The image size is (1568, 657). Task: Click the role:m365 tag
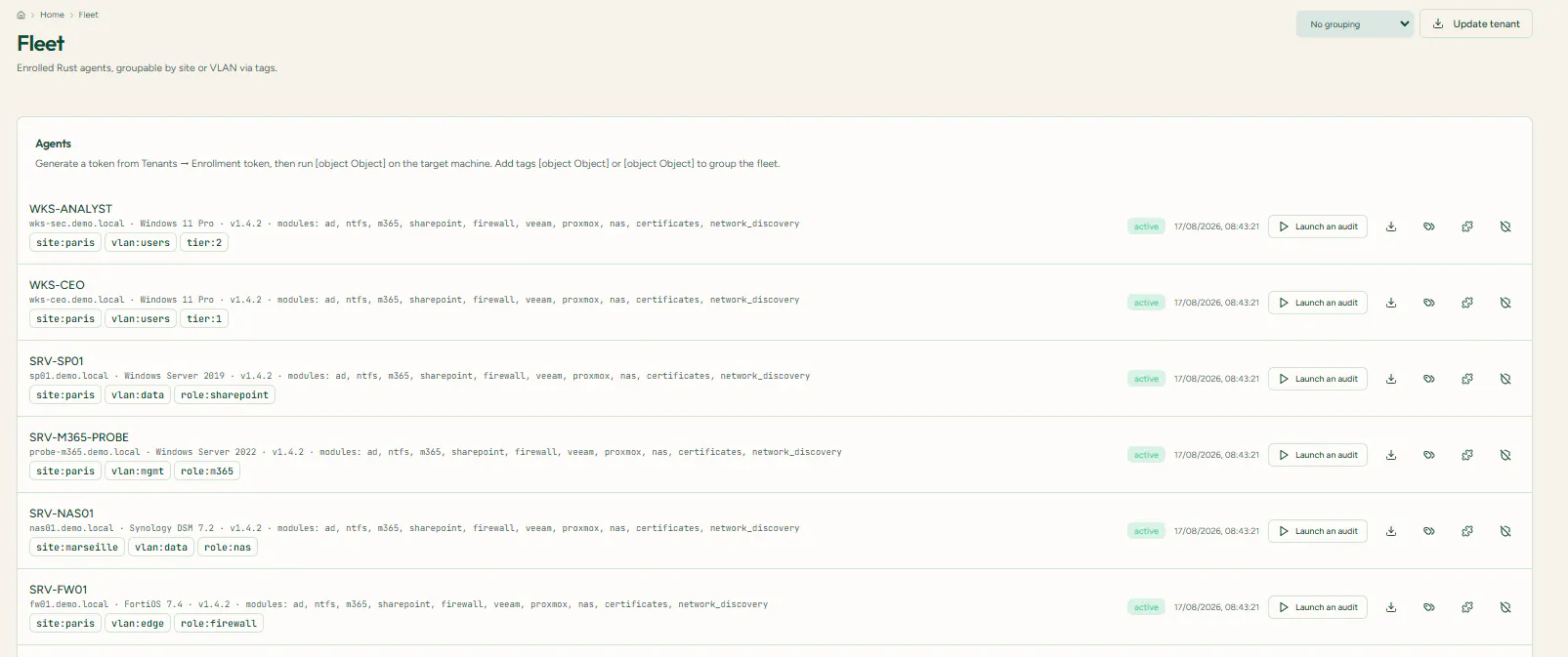pos(207,472)
